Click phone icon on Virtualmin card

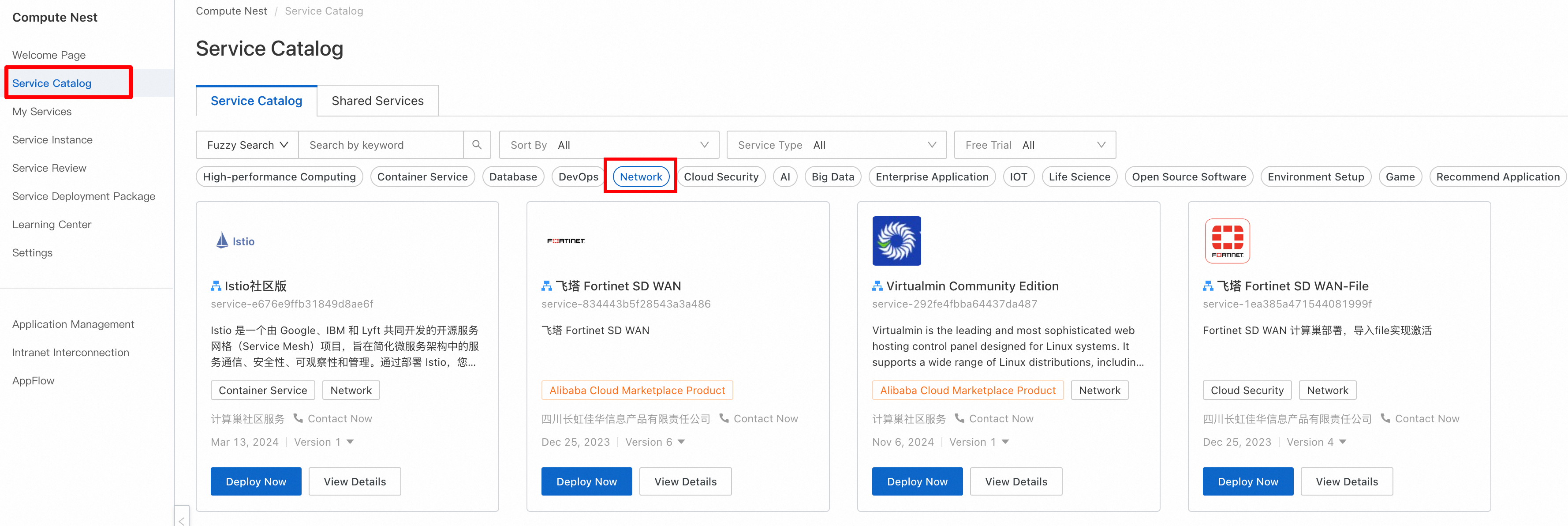(959, 418)
